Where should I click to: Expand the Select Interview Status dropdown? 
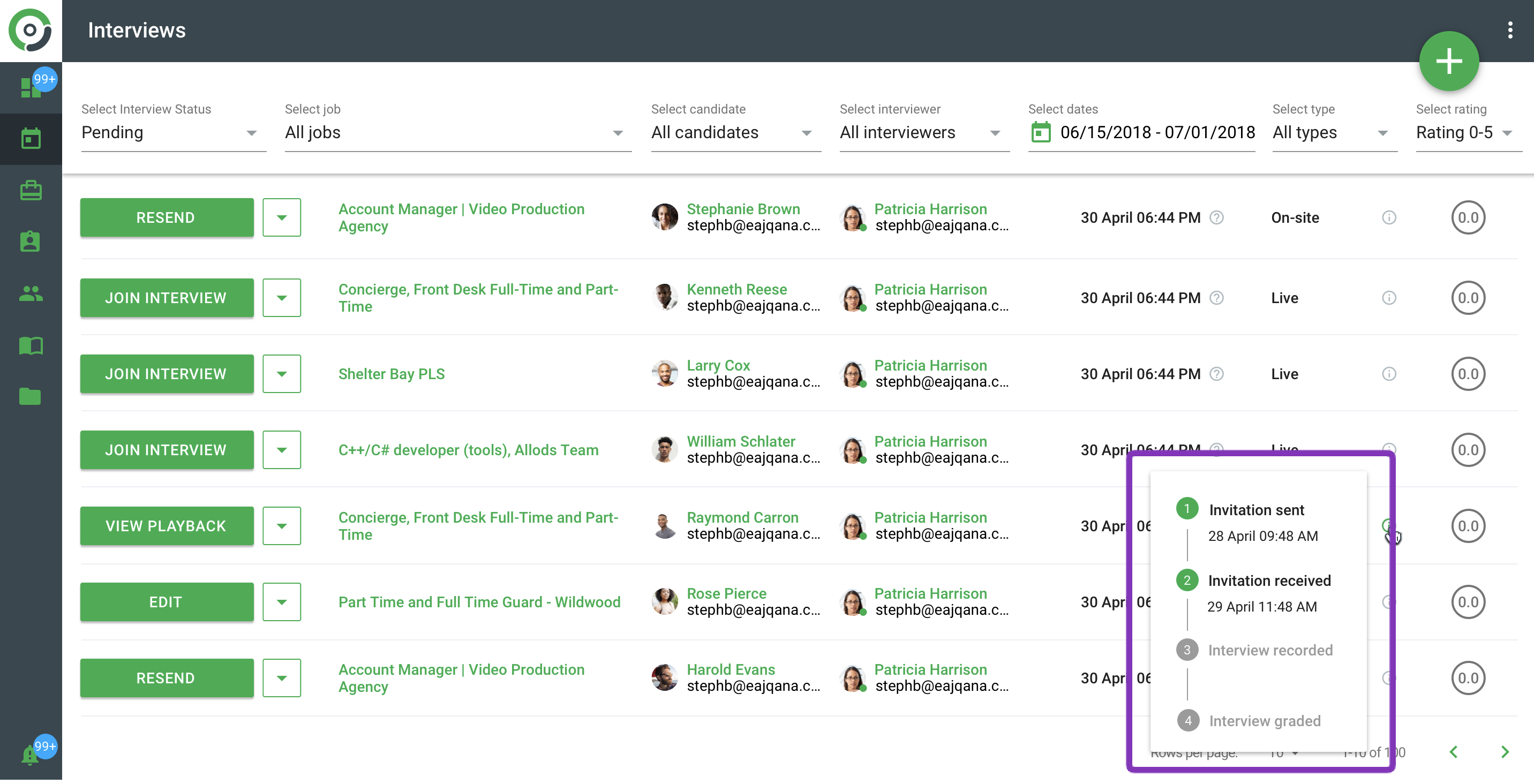(172, 133)
